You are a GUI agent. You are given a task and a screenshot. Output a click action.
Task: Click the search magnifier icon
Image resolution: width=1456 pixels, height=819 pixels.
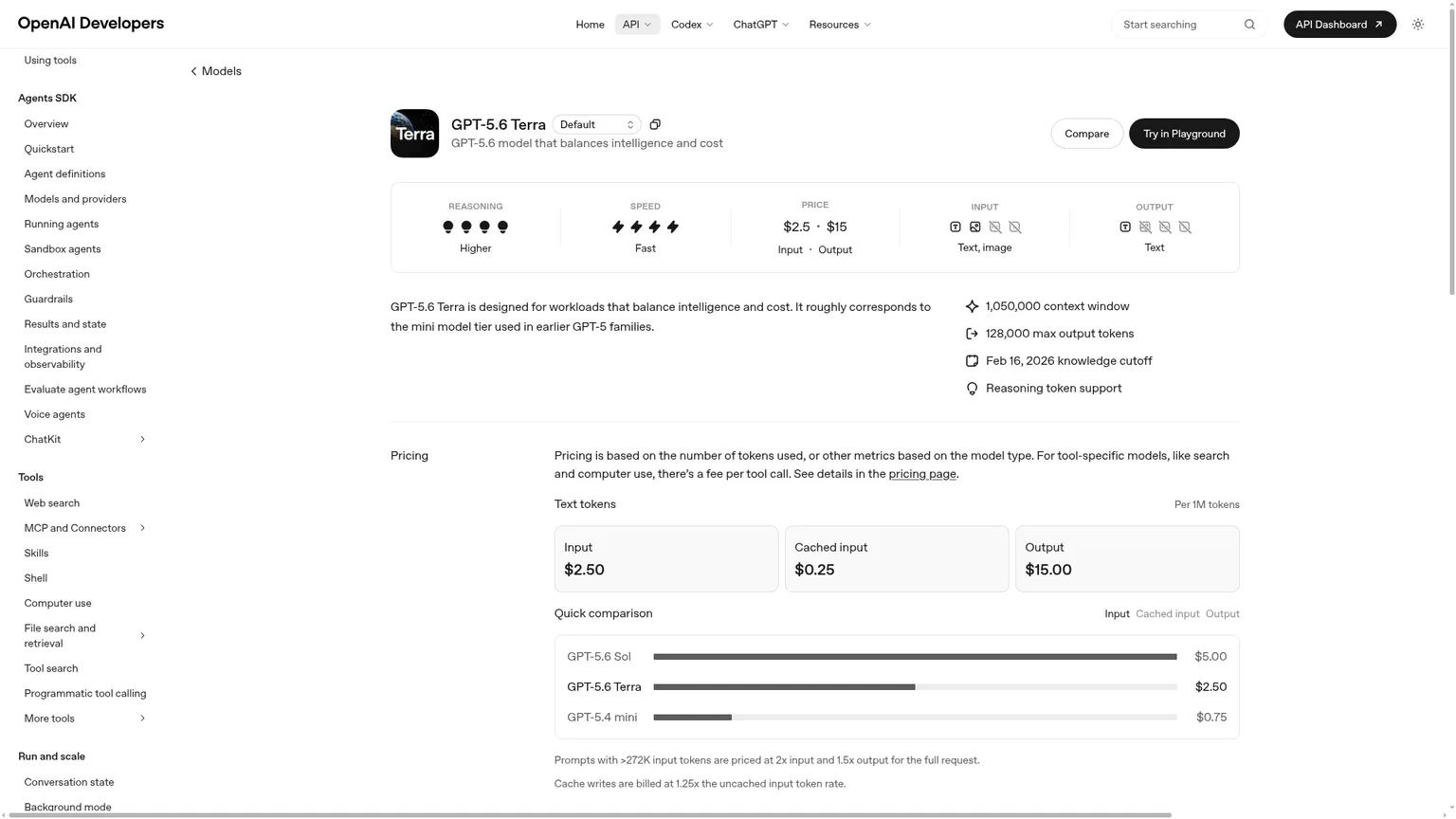[1249, 25]
